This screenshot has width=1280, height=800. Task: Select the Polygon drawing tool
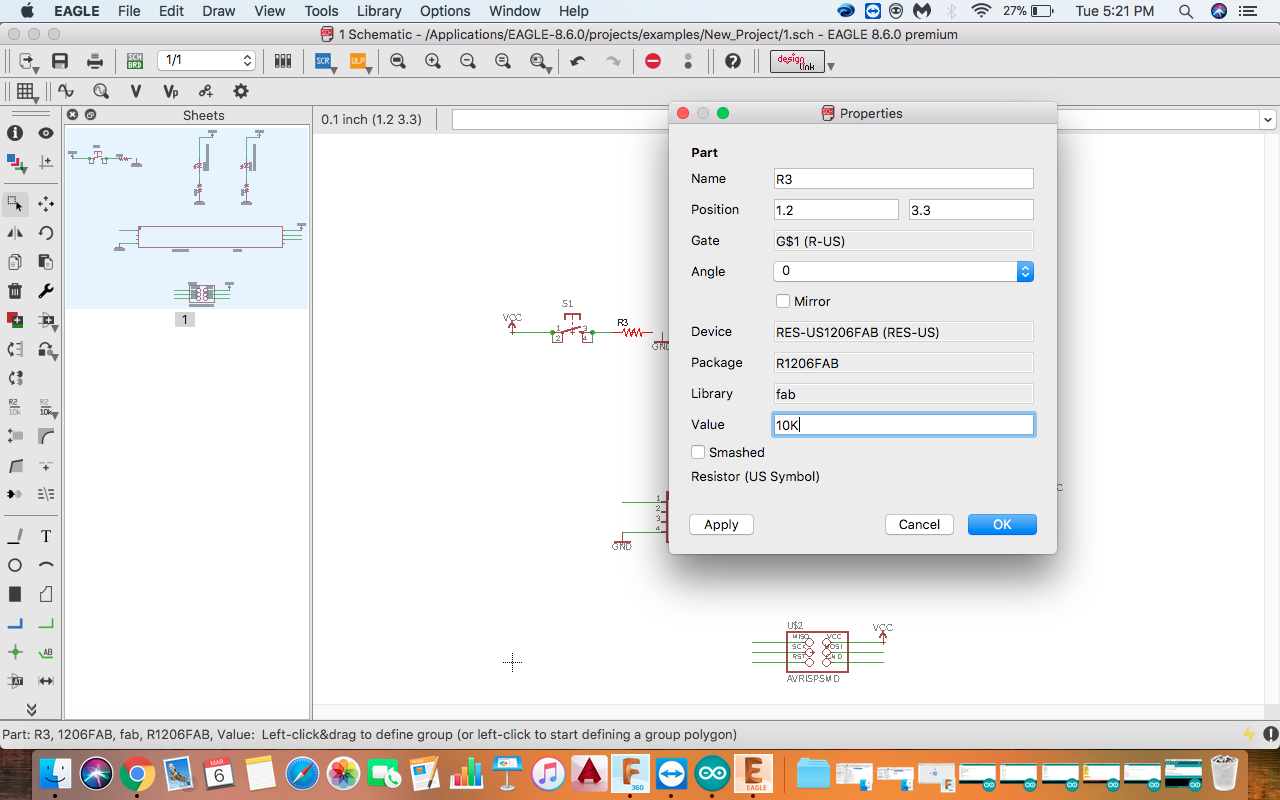point(46,594)
